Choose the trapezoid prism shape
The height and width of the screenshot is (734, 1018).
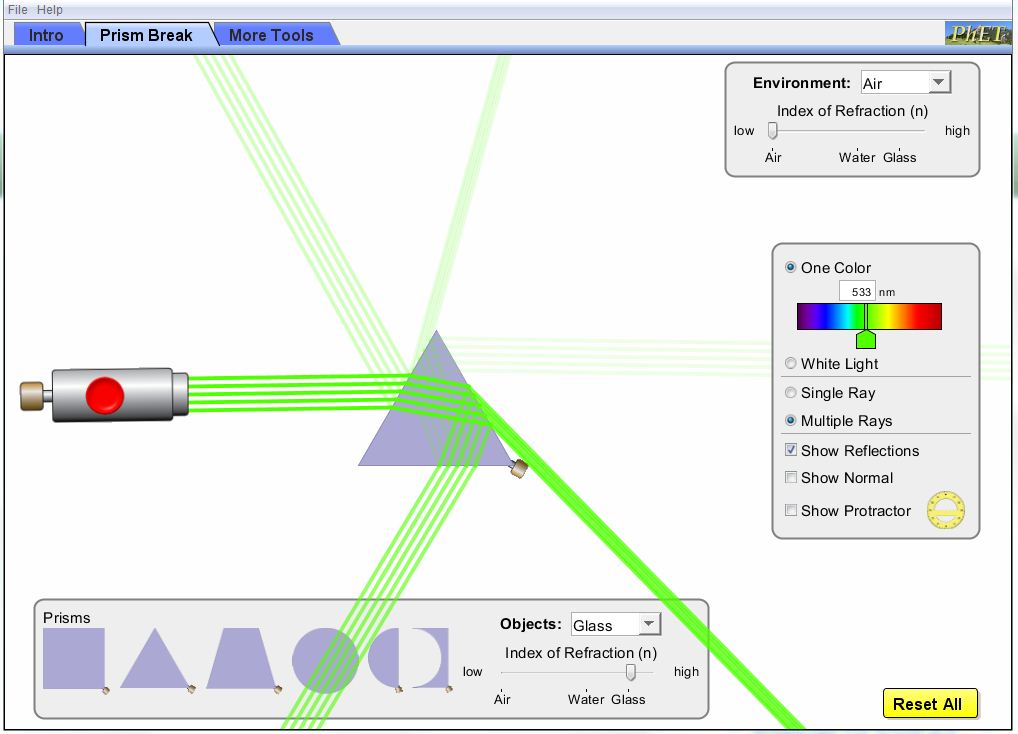click(x=240, y=662)
